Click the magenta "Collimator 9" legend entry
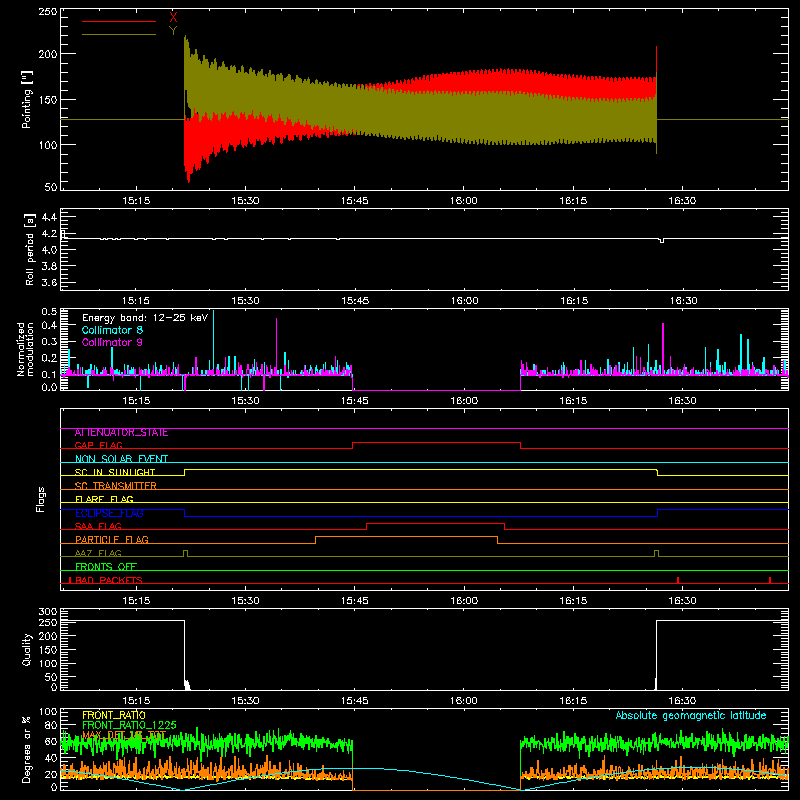This screenshot has height=800, width=800. pyautogui.click(x=112, y=342)
